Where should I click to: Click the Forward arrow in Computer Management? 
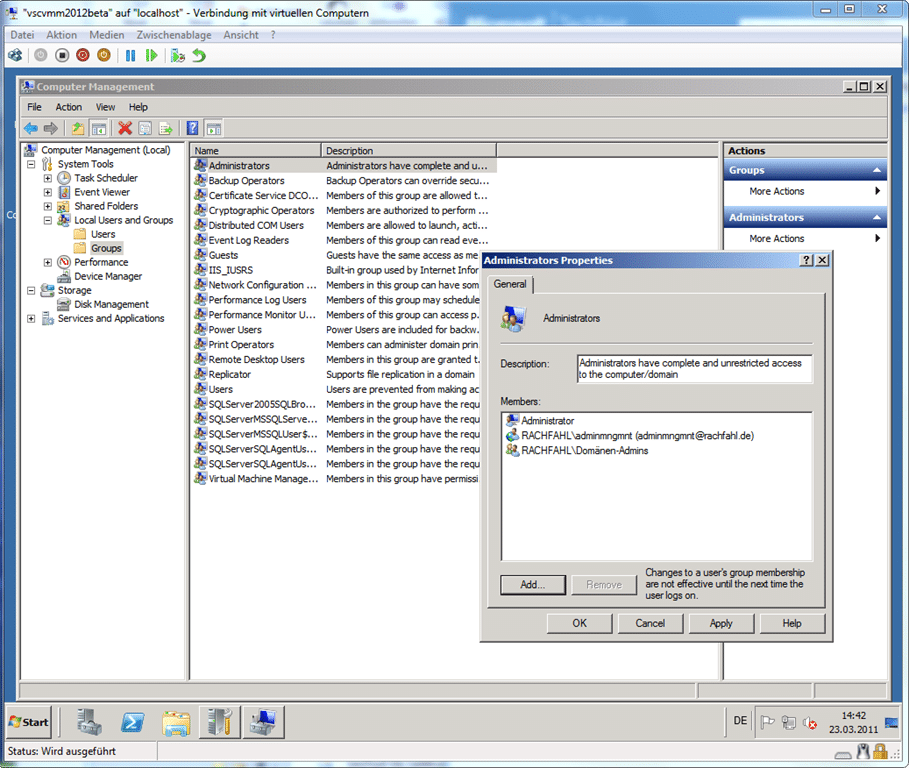point(51,128)
